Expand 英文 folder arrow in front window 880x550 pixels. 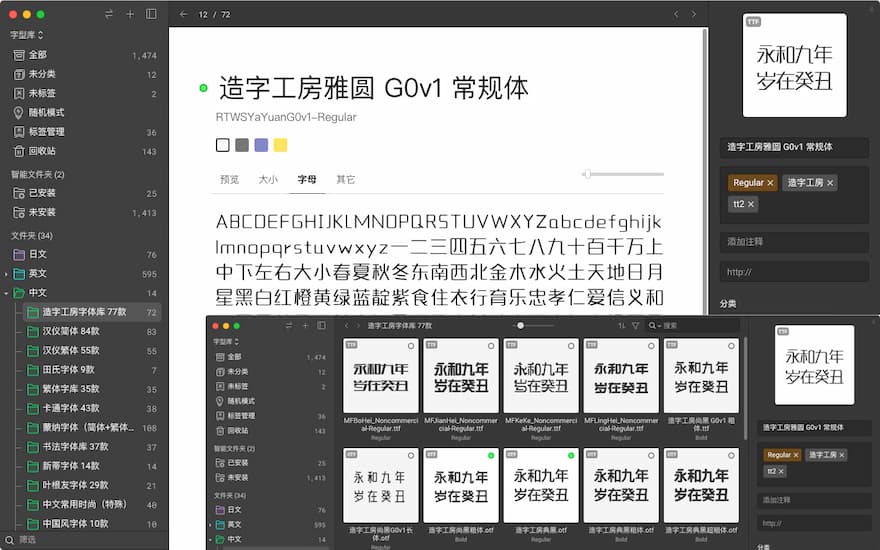(x=210, y=525)
